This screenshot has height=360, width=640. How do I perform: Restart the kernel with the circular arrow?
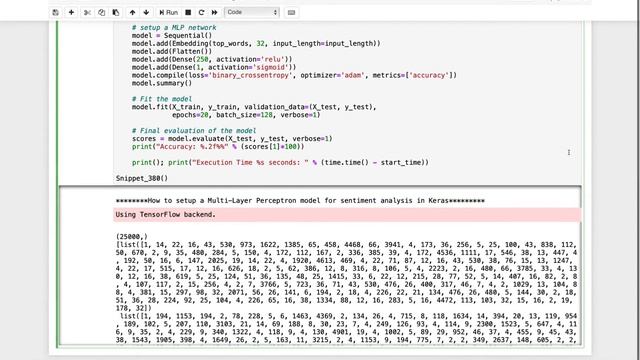[x=201, y=13]
